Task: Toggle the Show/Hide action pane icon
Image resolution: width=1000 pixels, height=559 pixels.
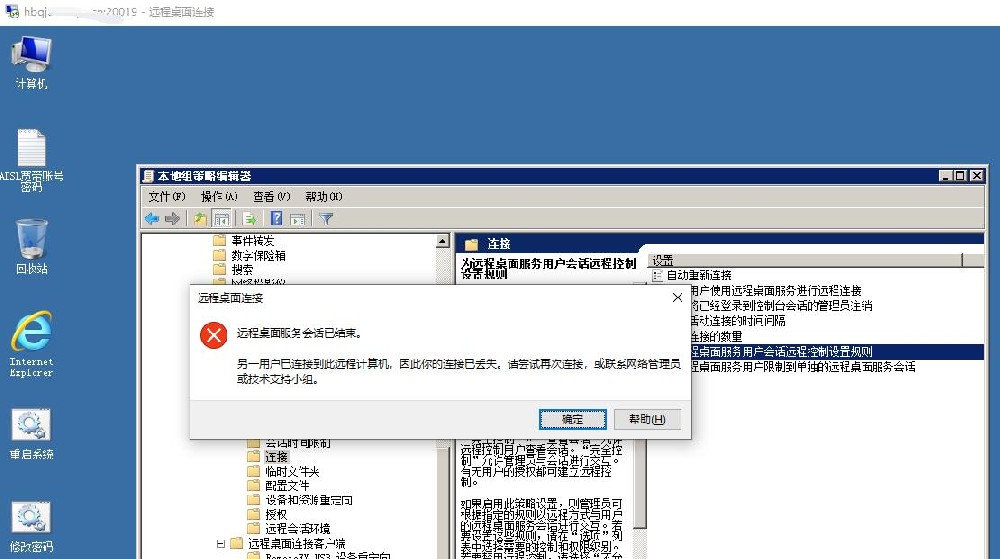Action: (297, 219)
